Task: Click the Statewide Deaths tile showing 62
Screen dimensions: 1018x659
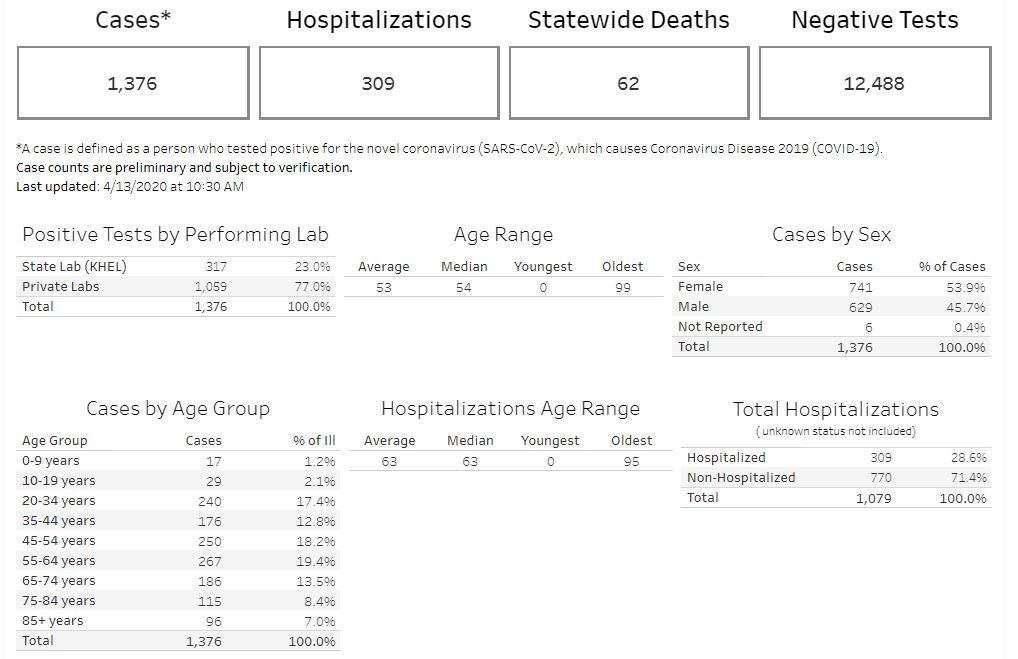Action: coord(628,84)
